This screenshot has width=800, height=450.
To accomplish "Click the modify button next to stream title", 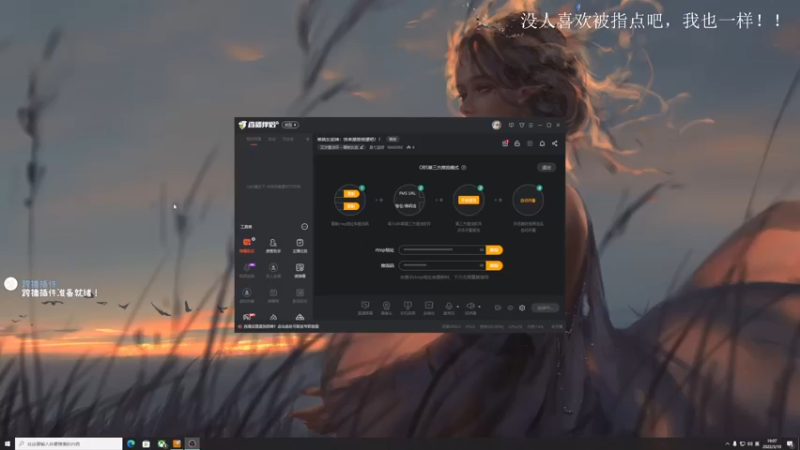I will 392,139.
